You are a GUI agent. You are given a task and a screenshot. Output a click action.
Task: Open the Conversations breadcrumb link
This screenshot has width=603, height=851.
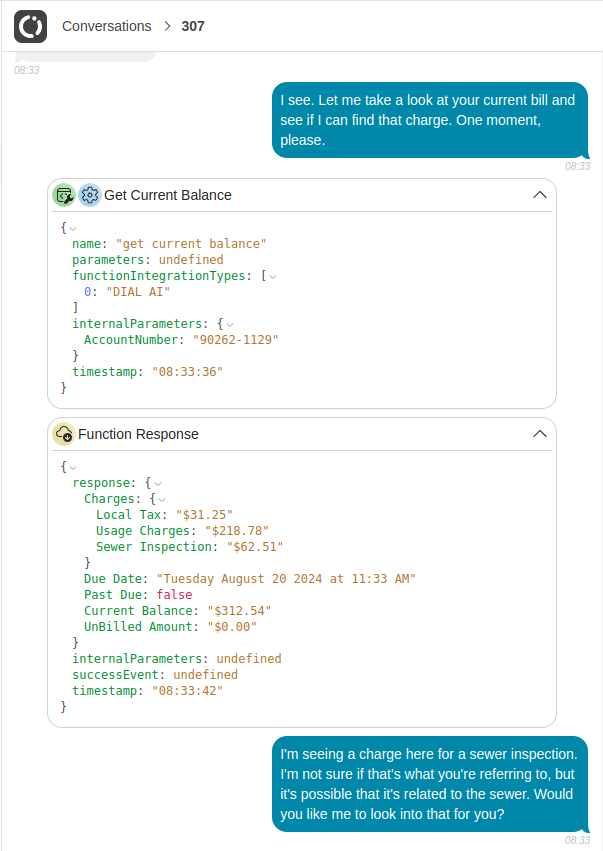[106, 26]
